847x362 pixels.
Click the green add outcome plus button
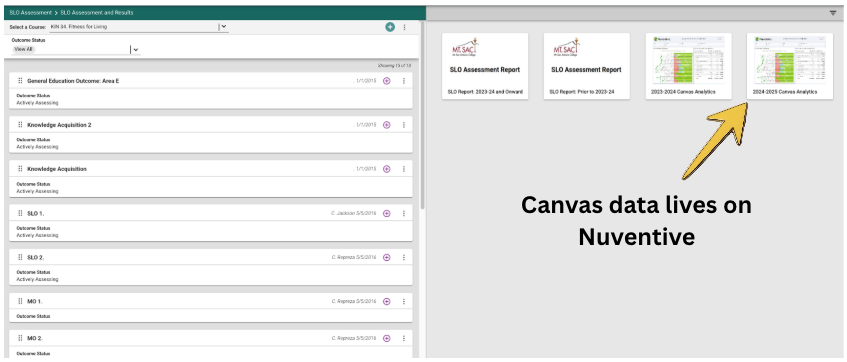click(390, 26)
